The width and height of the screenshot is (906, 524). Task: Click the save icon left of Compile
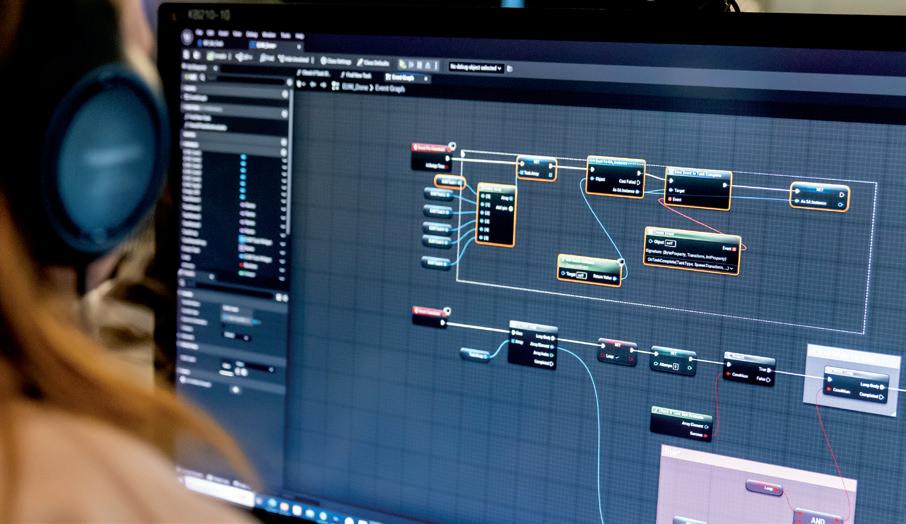[x=188, y=55]
